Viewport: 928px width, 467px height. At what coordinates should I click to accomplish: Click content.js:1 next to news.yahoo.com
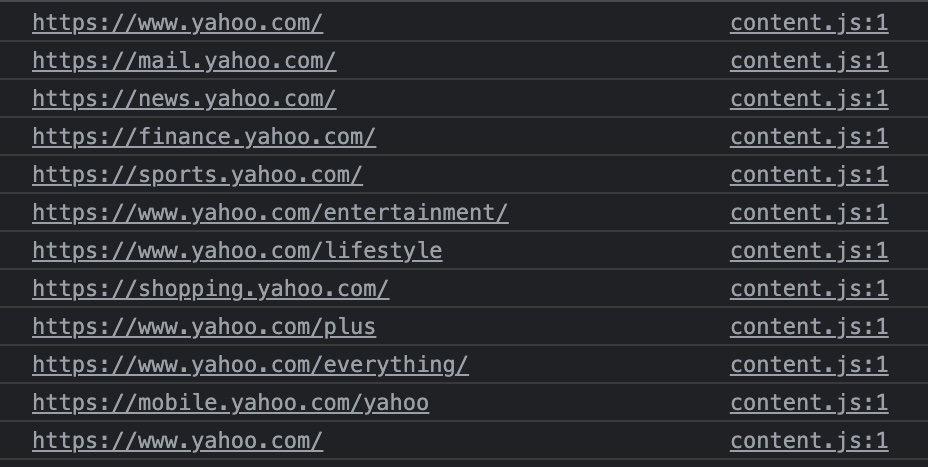pyautogui.click(x=809, y=99)
